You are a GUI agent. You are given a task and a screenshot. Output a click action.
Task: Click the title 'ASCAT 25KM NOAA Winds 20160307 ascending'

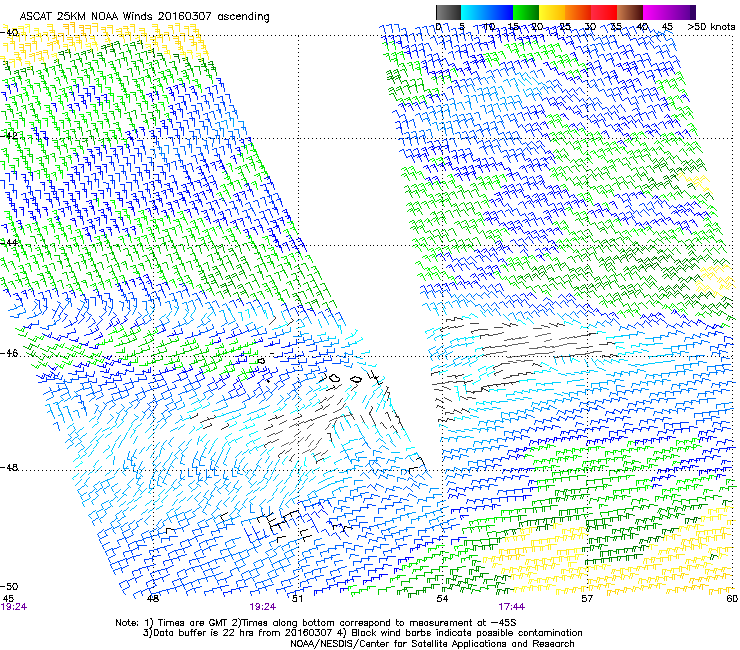[x=144, y=17]
